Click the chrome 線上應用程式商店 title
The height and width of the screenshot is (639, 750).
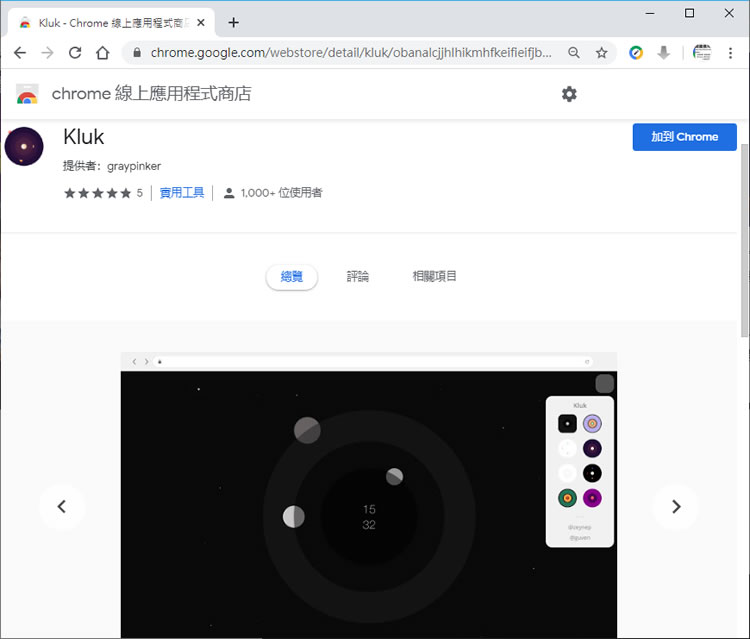[x=152, y=94]
